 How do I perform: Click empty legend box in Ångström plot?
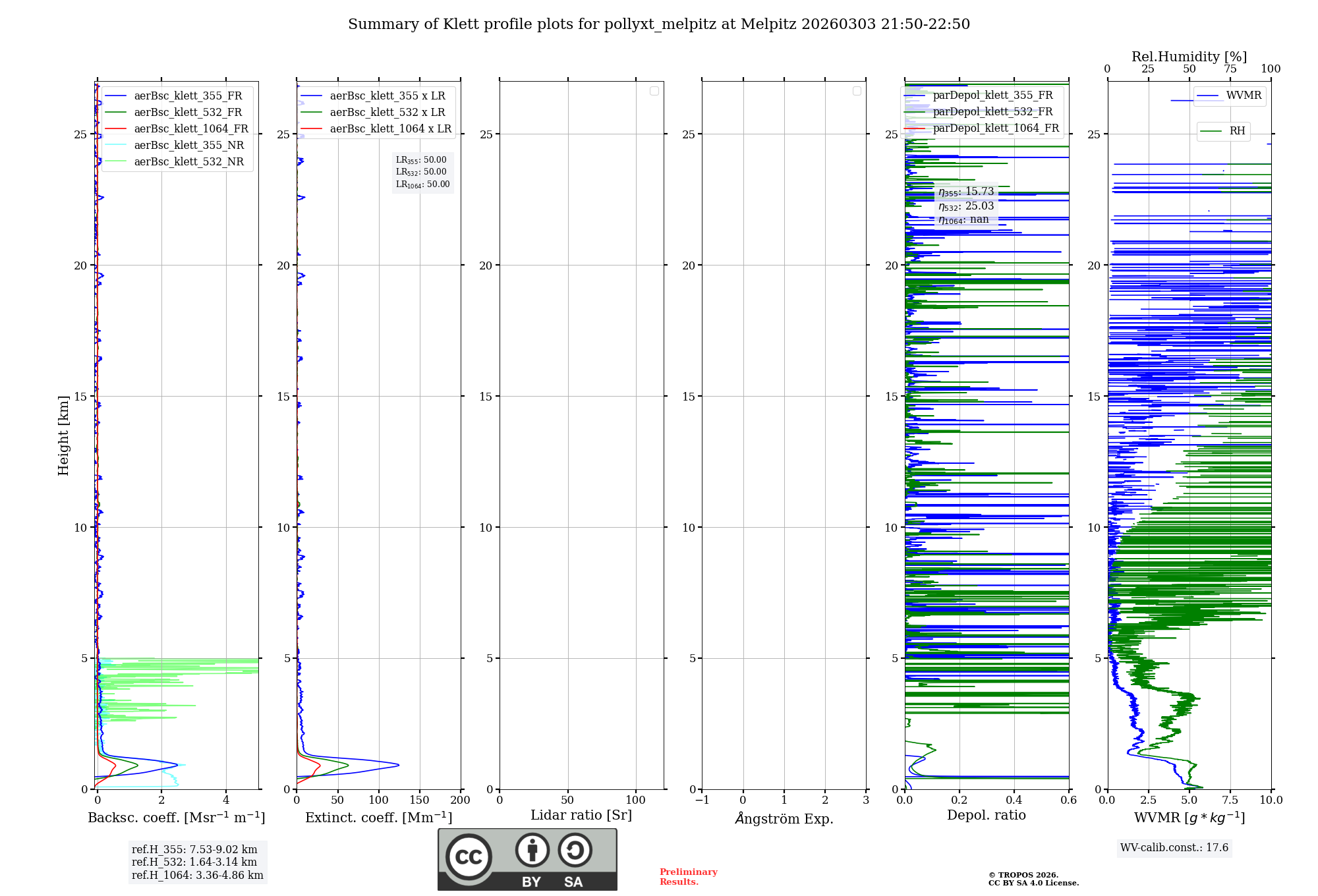click(857, 91)
